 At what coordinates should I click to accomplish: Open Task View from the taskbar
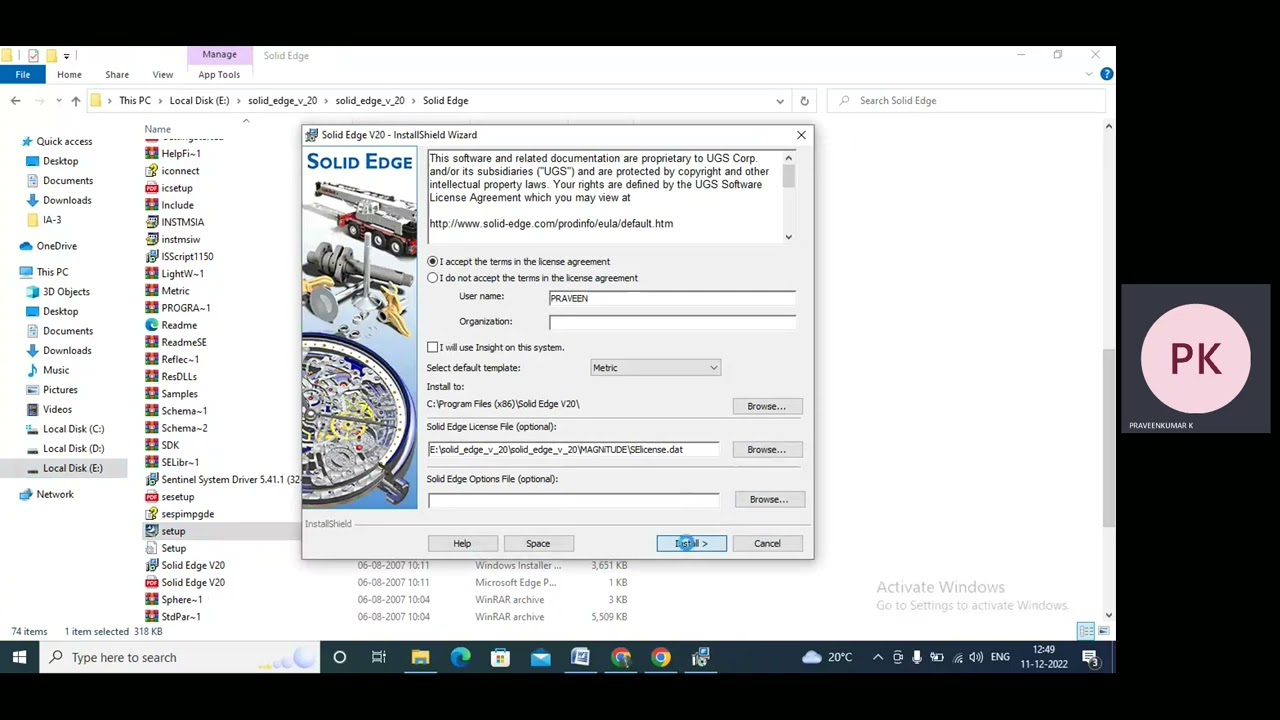click(379, 657)
